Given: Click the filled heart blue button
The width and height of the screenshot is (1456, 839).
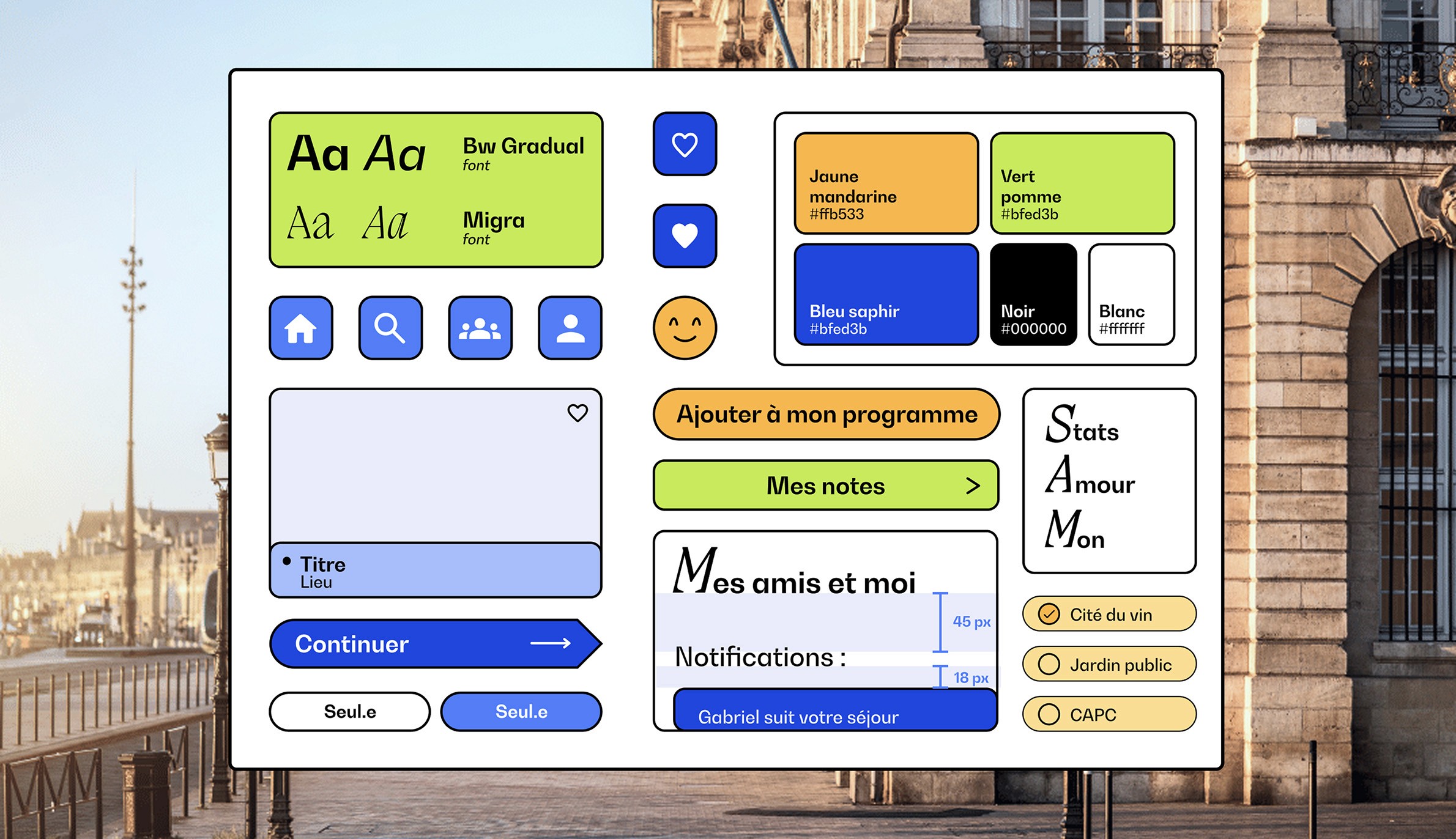Looking at the screenshot, I should point(685,236).
